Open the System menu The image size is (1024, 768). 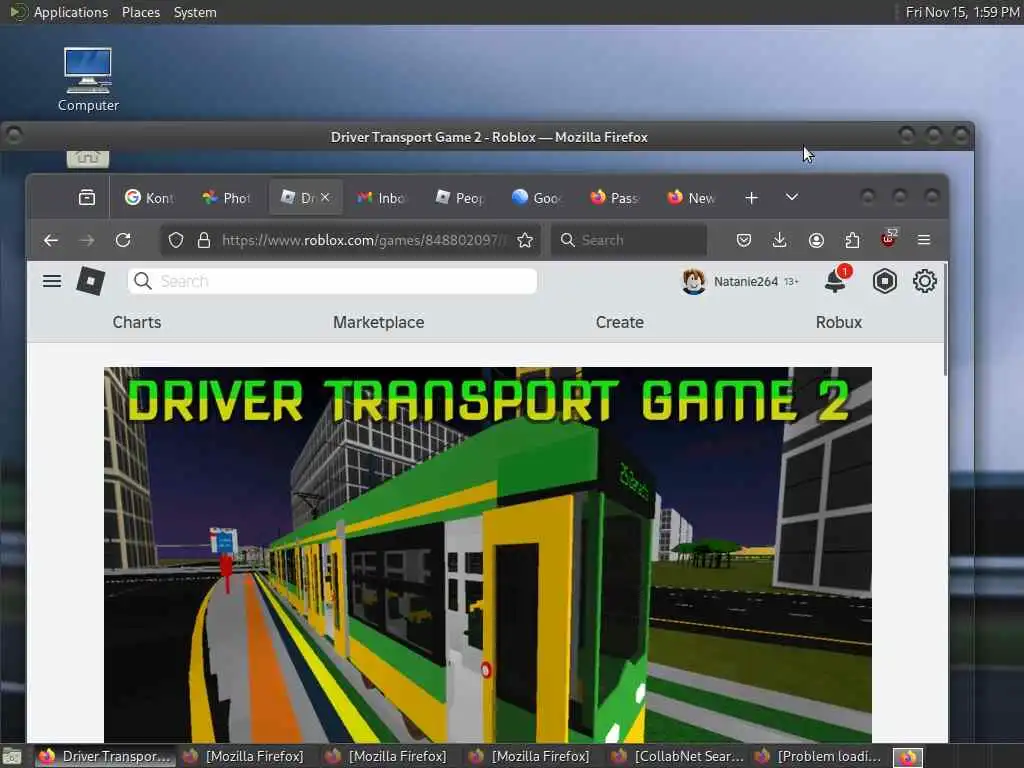point(195,12)
